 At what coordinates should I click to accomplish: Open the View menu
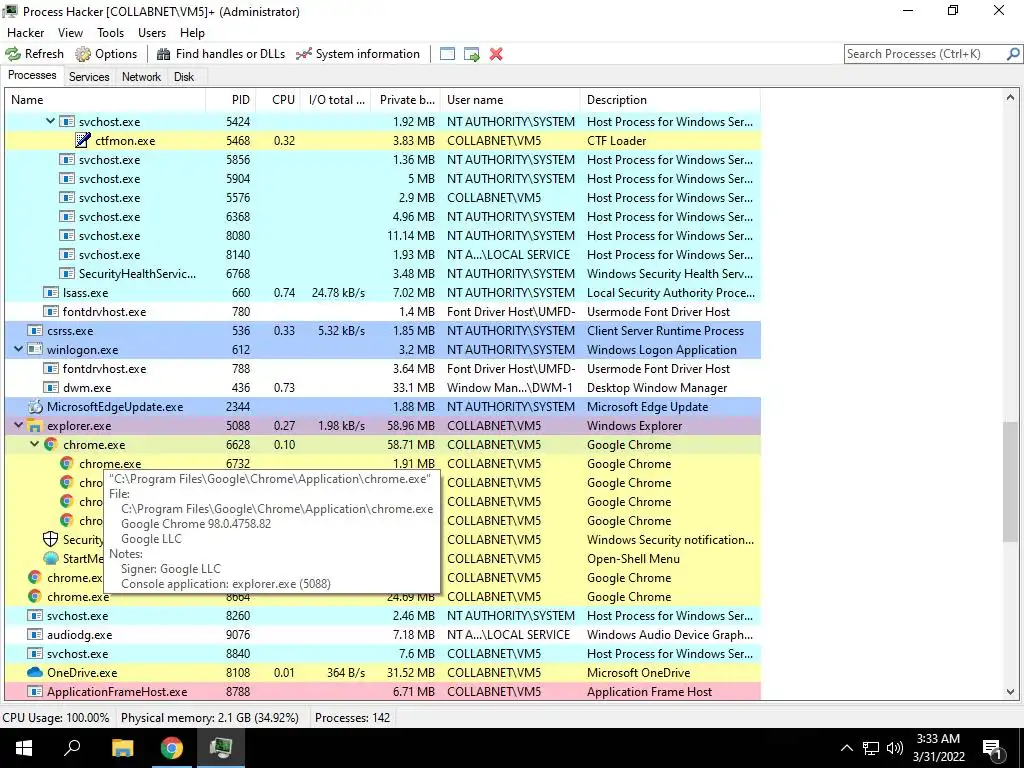(x=71, y=33)
